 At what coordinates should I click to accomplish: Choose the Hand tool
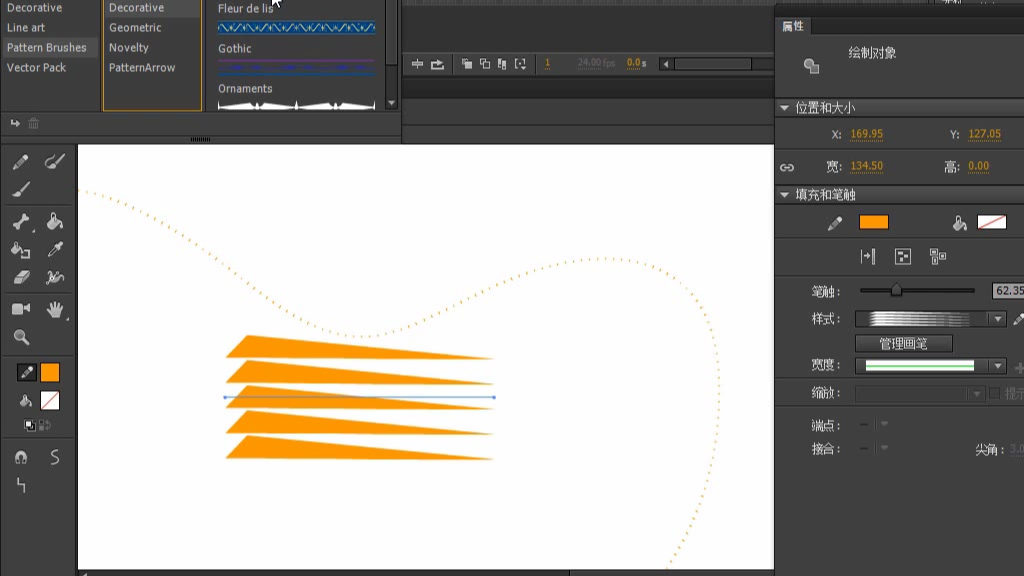[55, 309]
